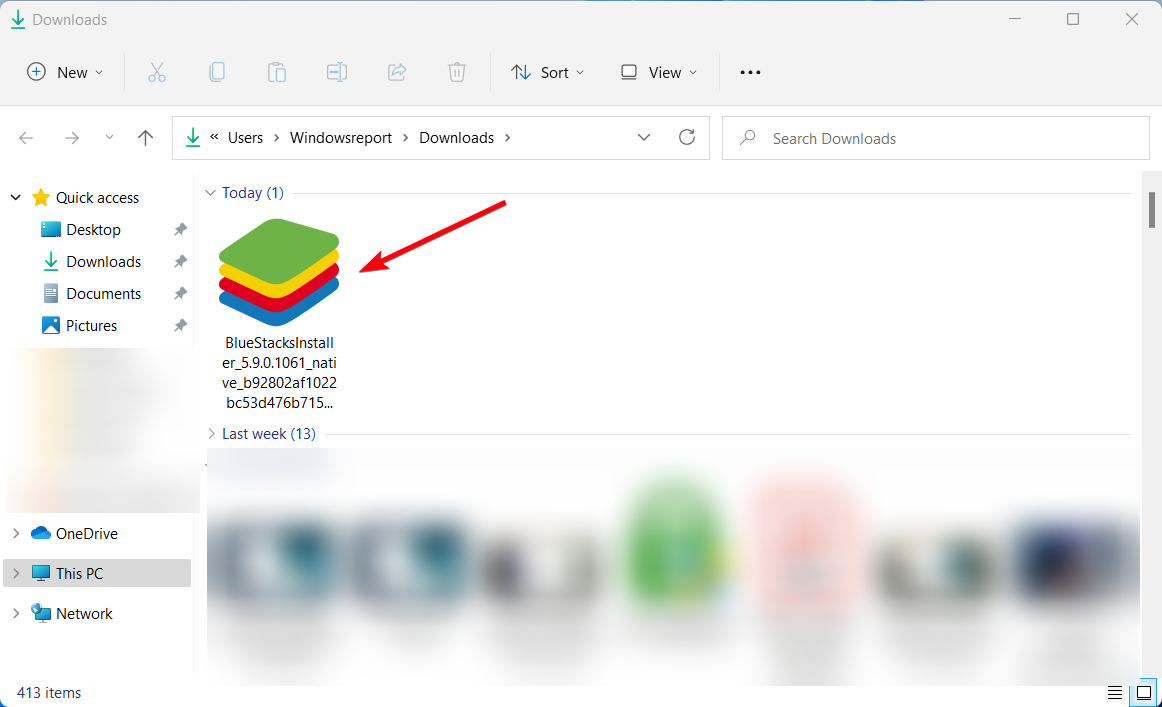Click the Users breadcrumb segment
The width and height of the screenshot is (1162, 707).
tap(245, 138)
